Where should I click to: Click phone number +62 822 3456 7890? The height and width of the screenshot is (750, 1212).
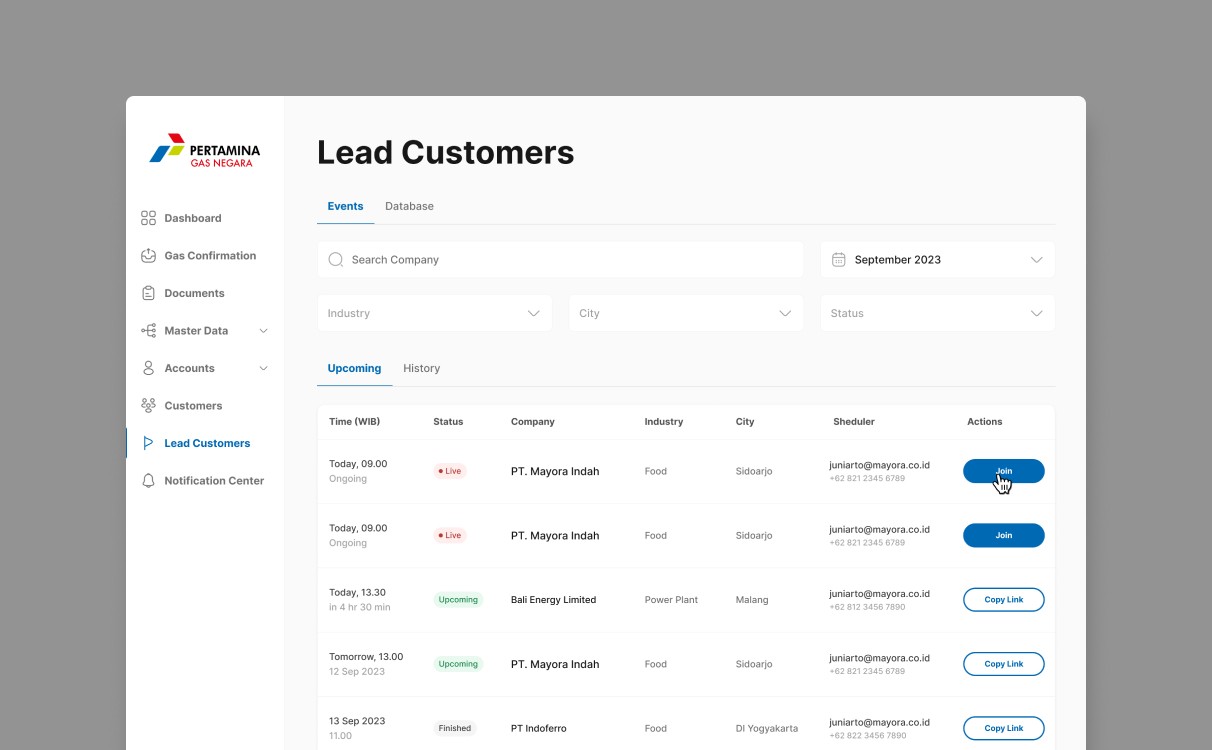pyautogui.click(x=867, y=736)
